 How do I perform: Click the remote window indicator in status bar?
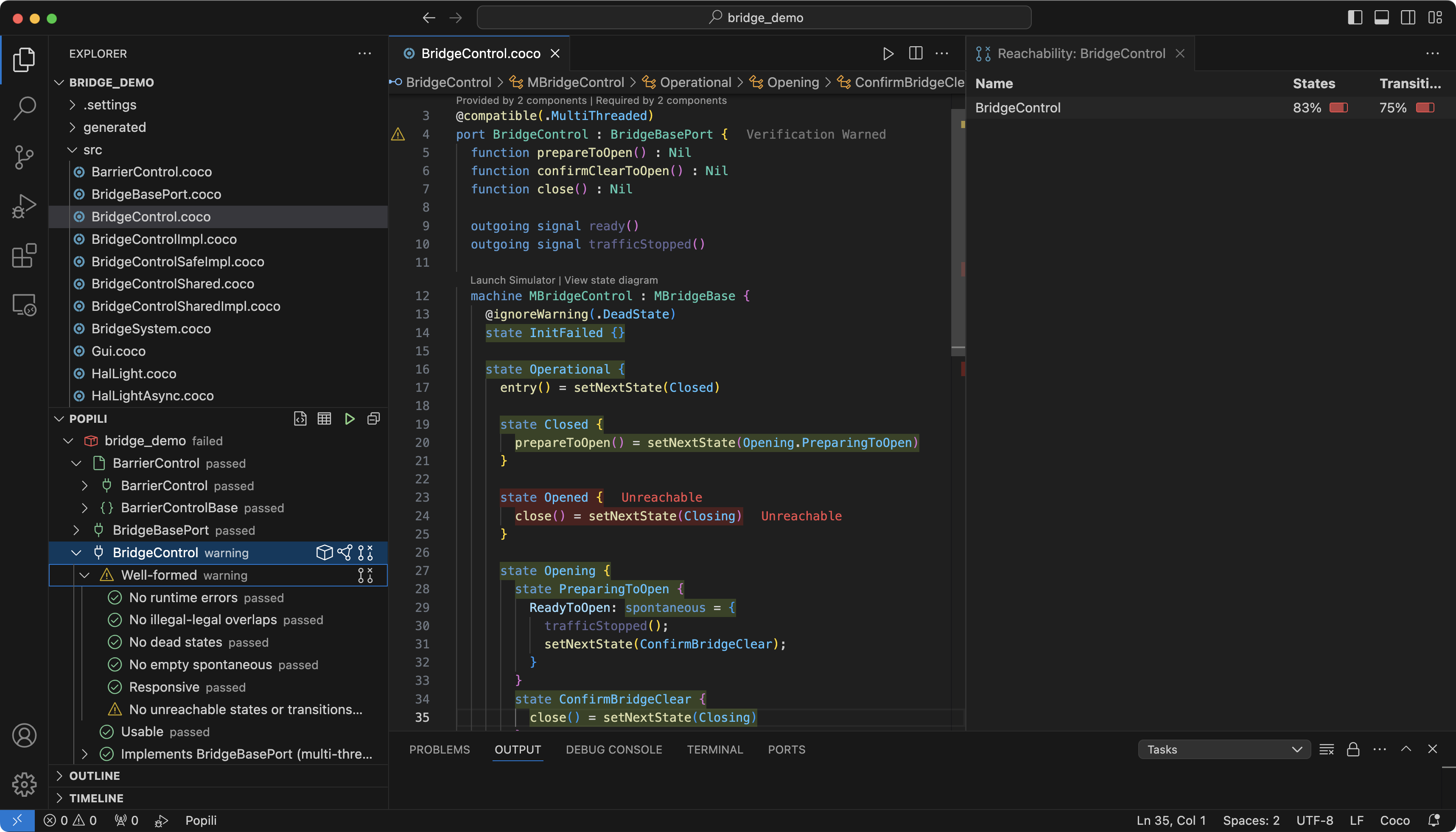[x=17, y=820]
